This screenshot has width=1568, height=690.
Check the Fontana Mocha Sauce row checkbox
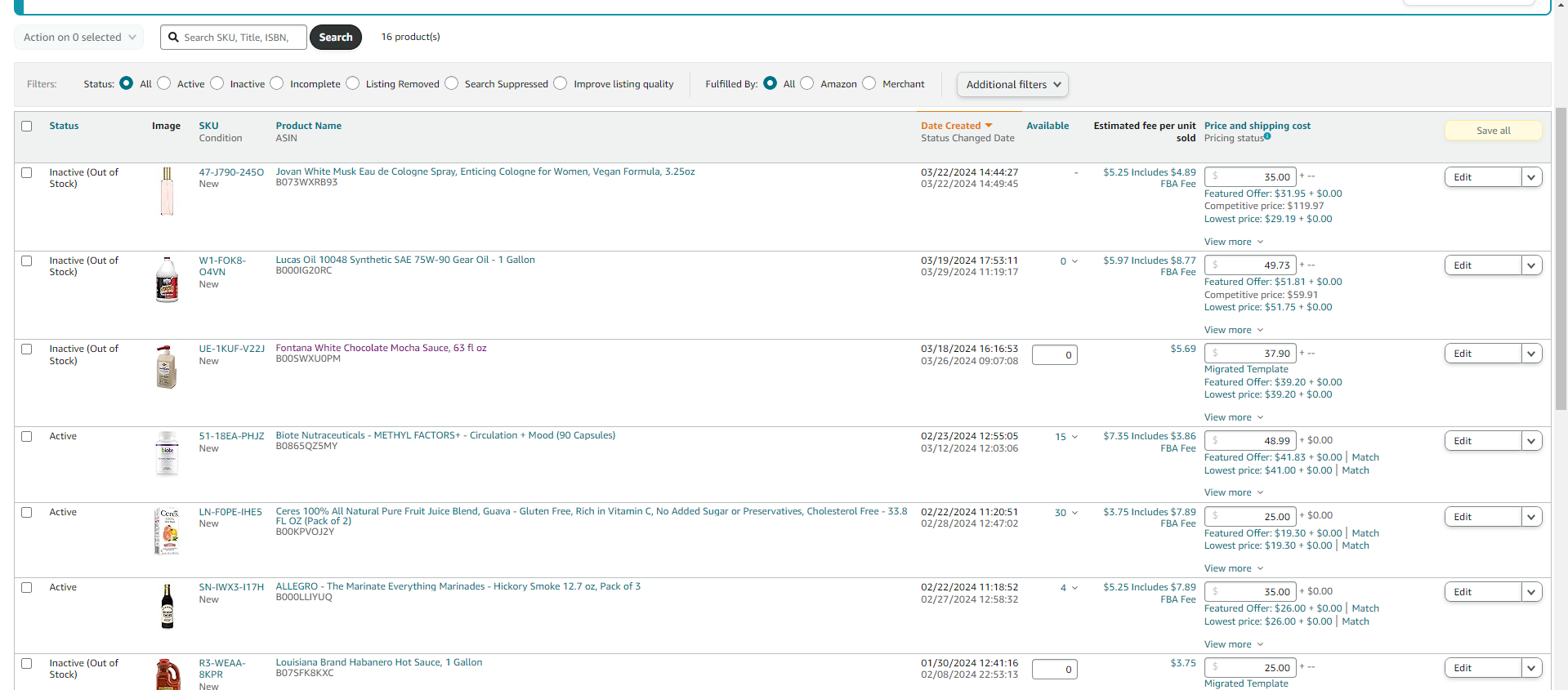27,349
